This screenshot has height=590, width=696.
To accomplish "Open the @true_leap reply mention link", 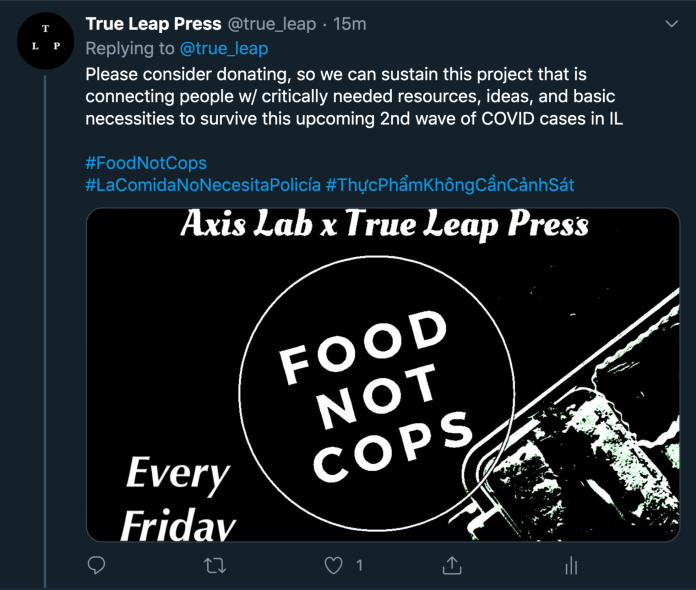I will [224, 48].
